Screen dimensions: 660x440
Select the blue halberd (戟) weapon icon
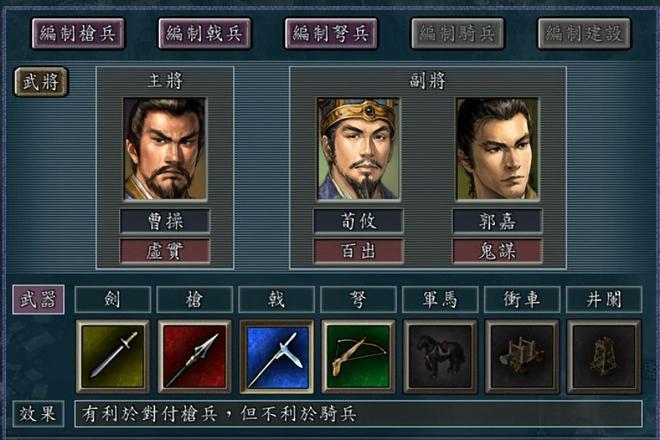pos(277,356)
